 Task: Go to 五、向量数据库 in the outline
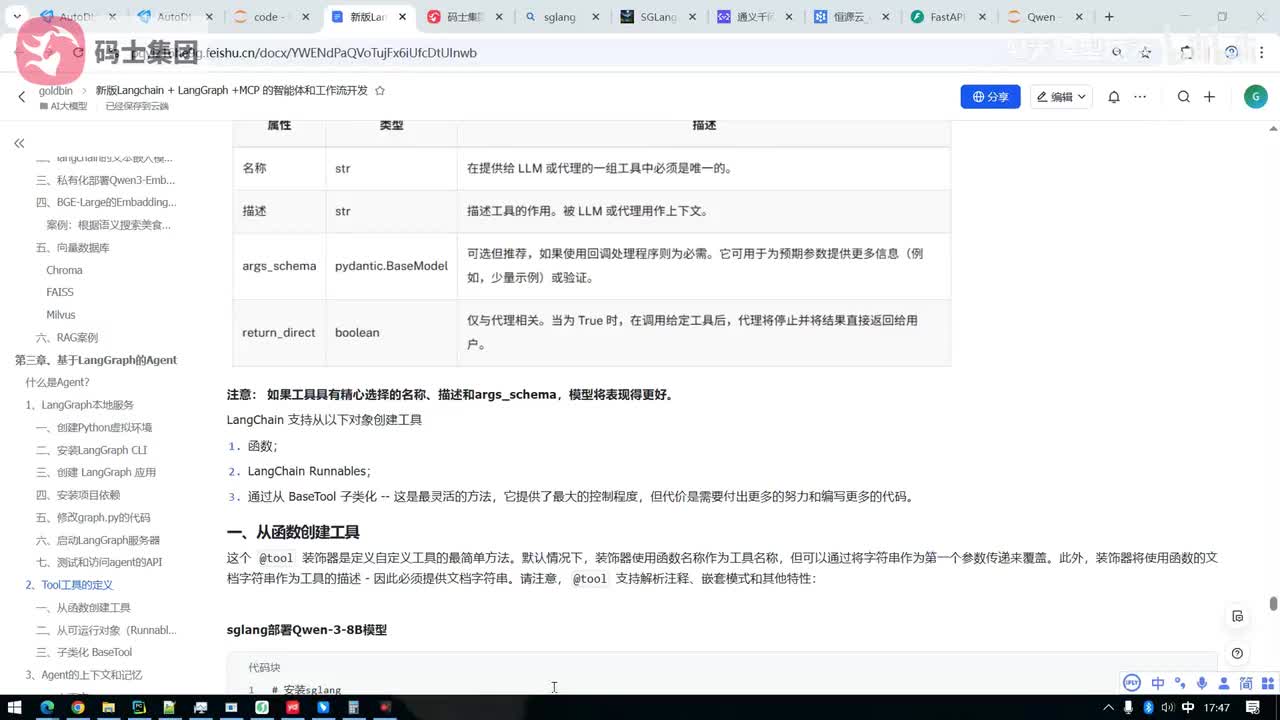coord(72,247)
